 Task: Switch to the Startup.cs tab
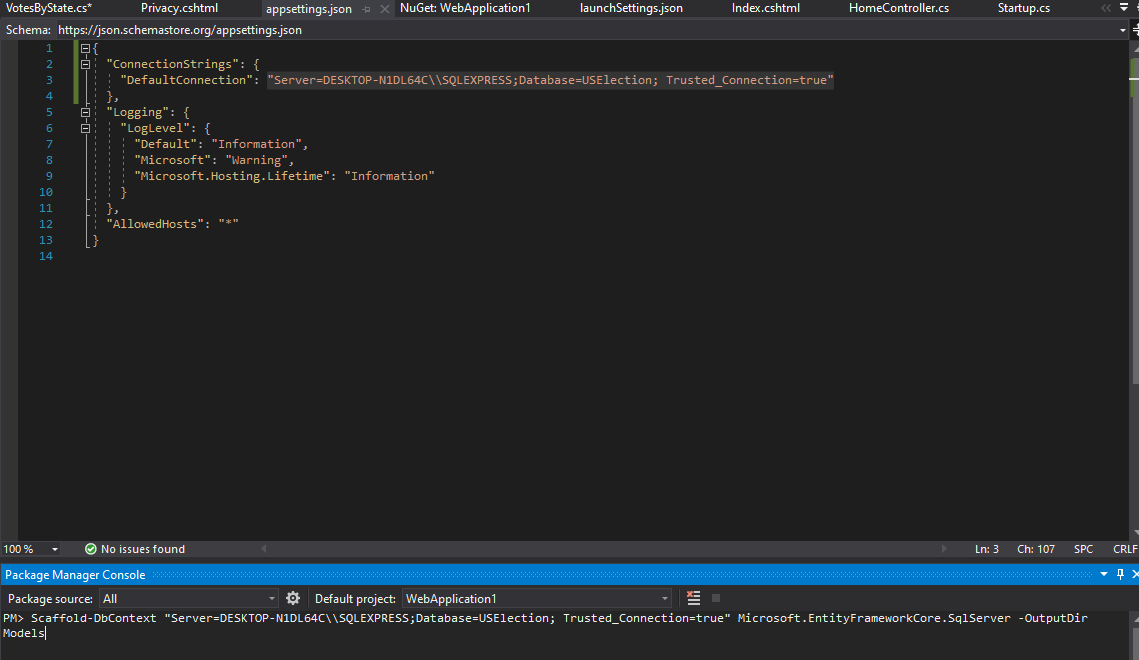pos(1023,8)
